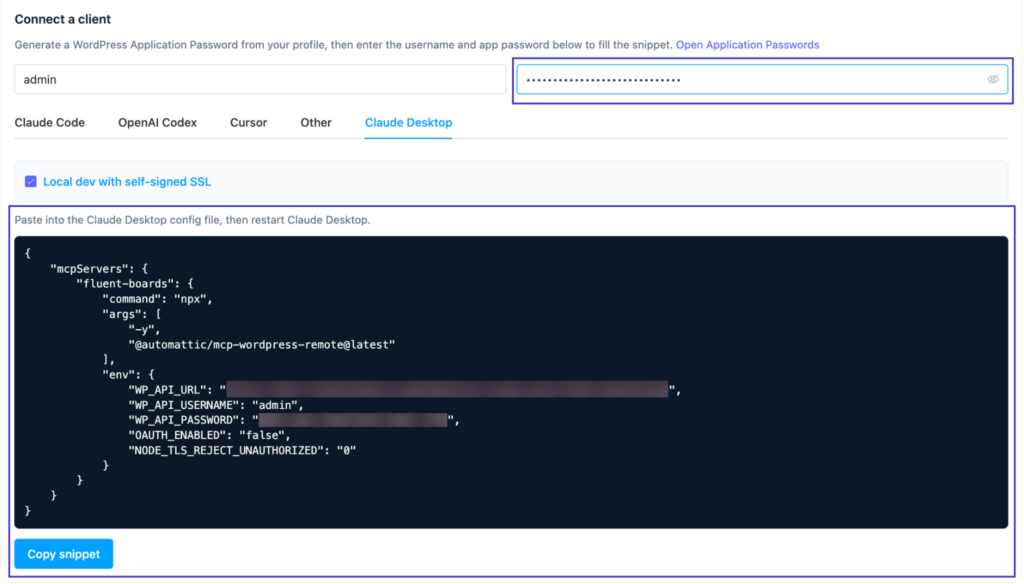Click the "OAUTH_ENABLED": "false" line
The width and height of the screenshot is (1024, 584).
(x=210, y=435)
